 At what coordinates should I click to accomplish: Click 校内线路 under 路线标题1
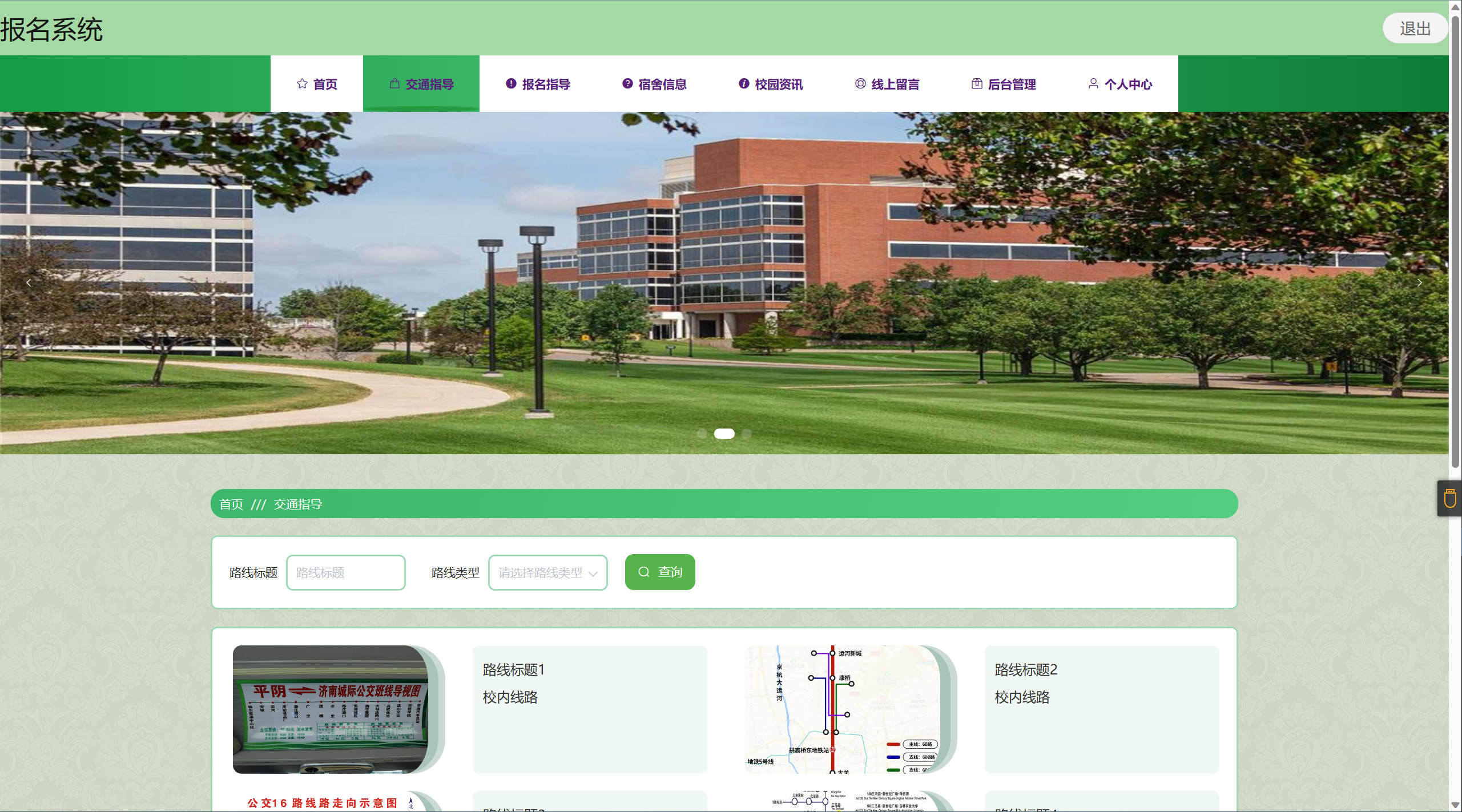pyautogui.click(x=510, y=697)
